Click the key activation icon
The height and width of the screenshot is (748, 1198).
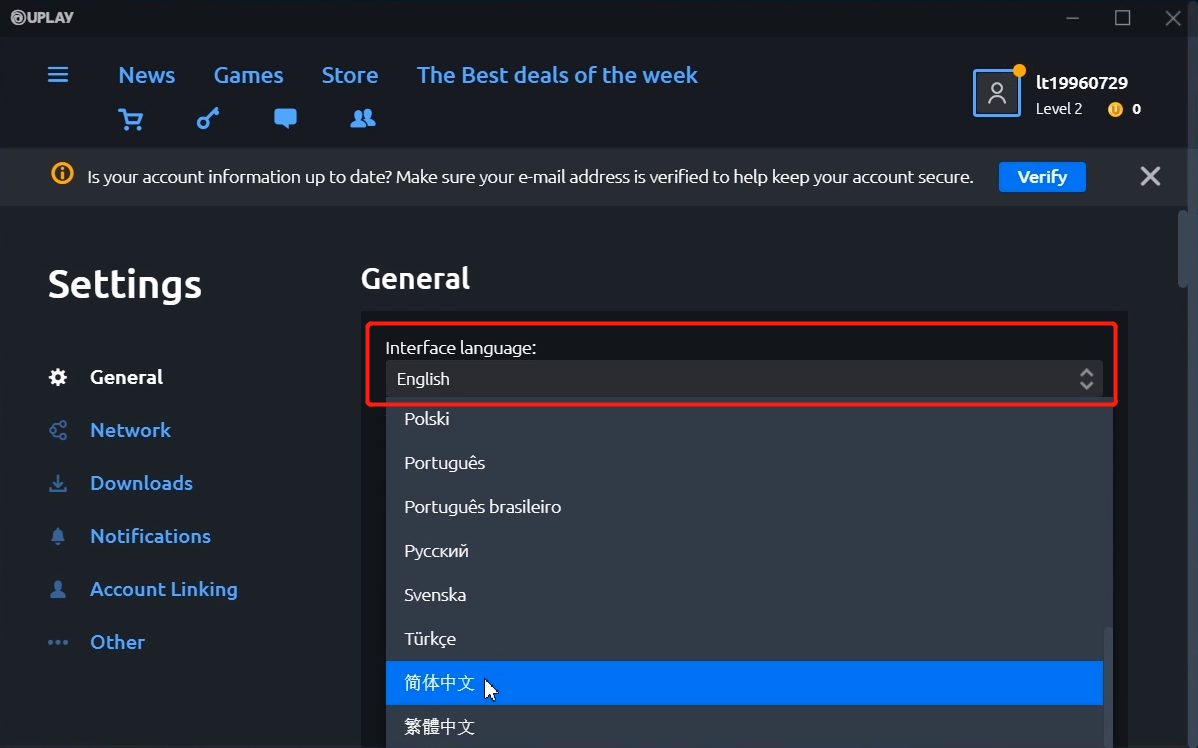pyautogui.click(x=208, y=119)
